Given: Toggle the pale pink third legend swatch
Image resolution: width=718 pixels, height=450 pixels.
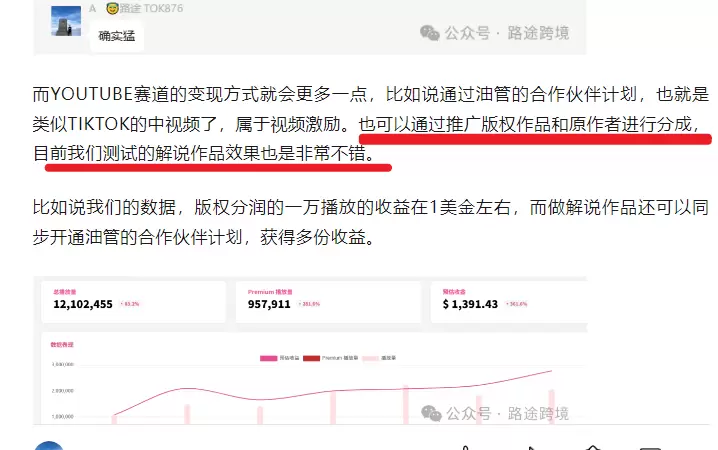Looking at the screenshot, I should [x=370, y=358].
